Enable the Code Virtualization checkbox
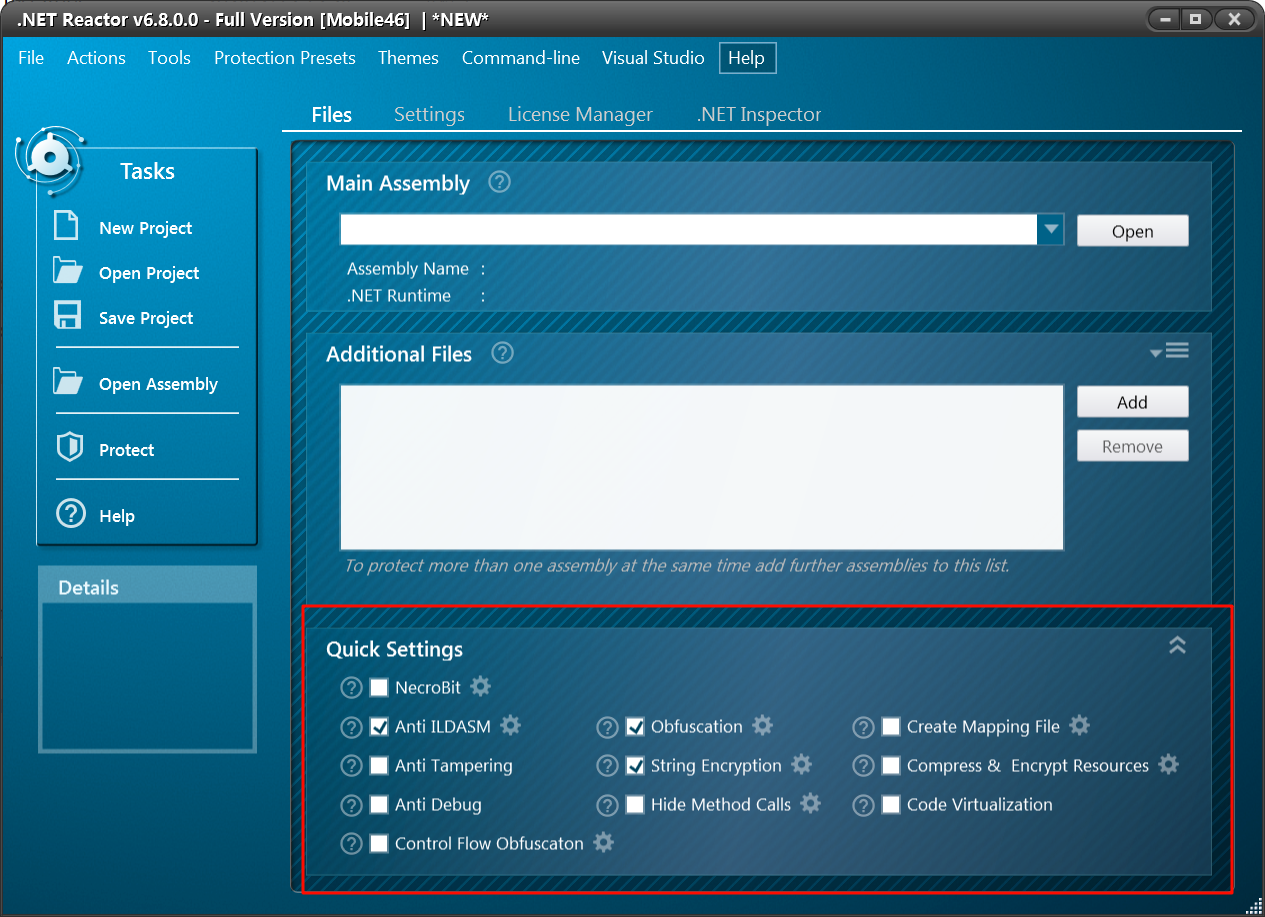Viewport: 1265px width, 917px height. click(x=891, y=805)
